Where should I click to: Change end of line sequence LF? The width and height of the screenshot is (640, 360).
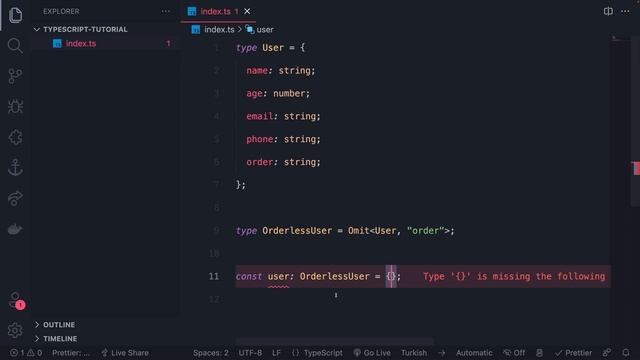pos(276,353)
